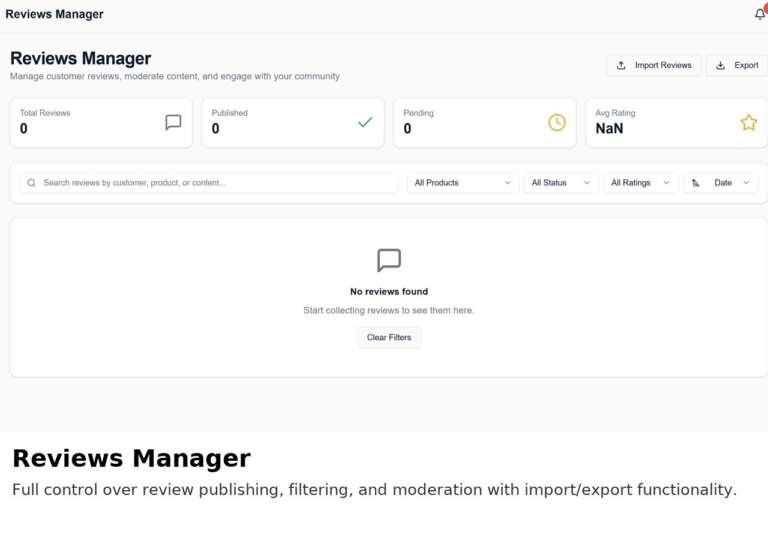Image resolution: width=768 pixels, height=552 pixels.
Task: Click the magnifier icon in search box
Action: point(31,183)
